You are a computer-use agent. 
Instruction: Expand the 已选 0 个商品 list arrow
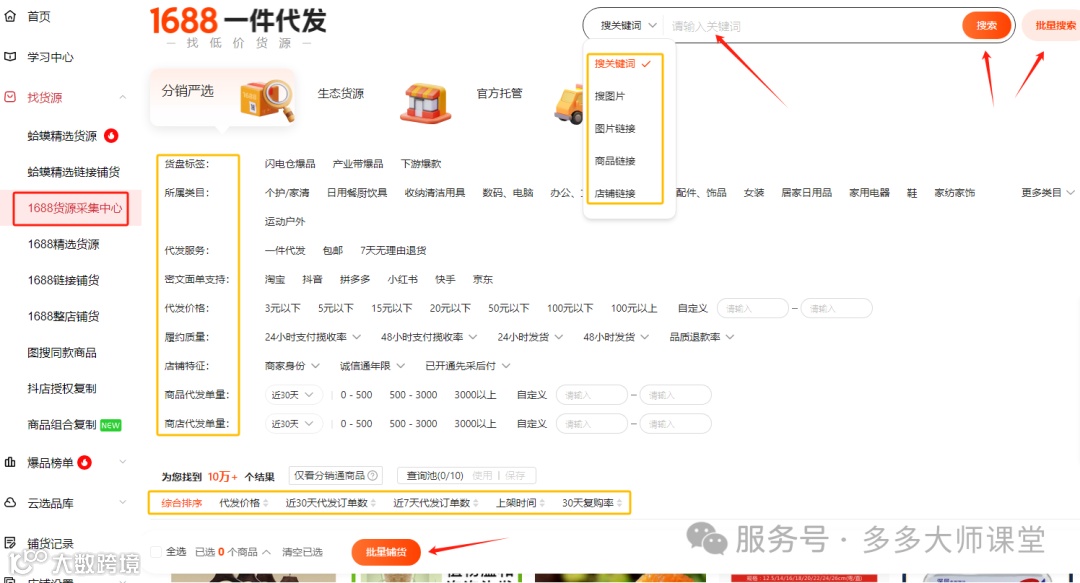coord(267,552)
